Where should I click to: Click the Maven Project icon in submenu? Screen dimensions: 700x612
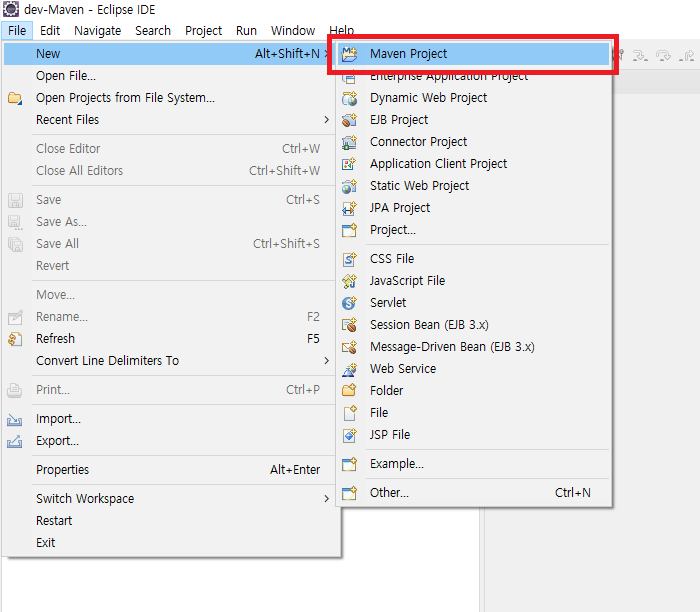pos(349,54)
